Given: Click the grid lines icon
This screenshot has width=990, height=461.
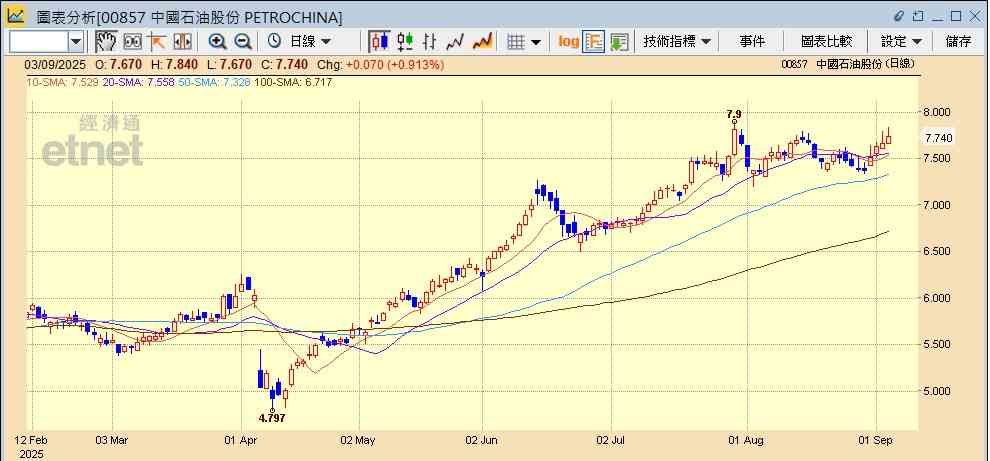Looking at the screenshot, I should pos(516,42).
